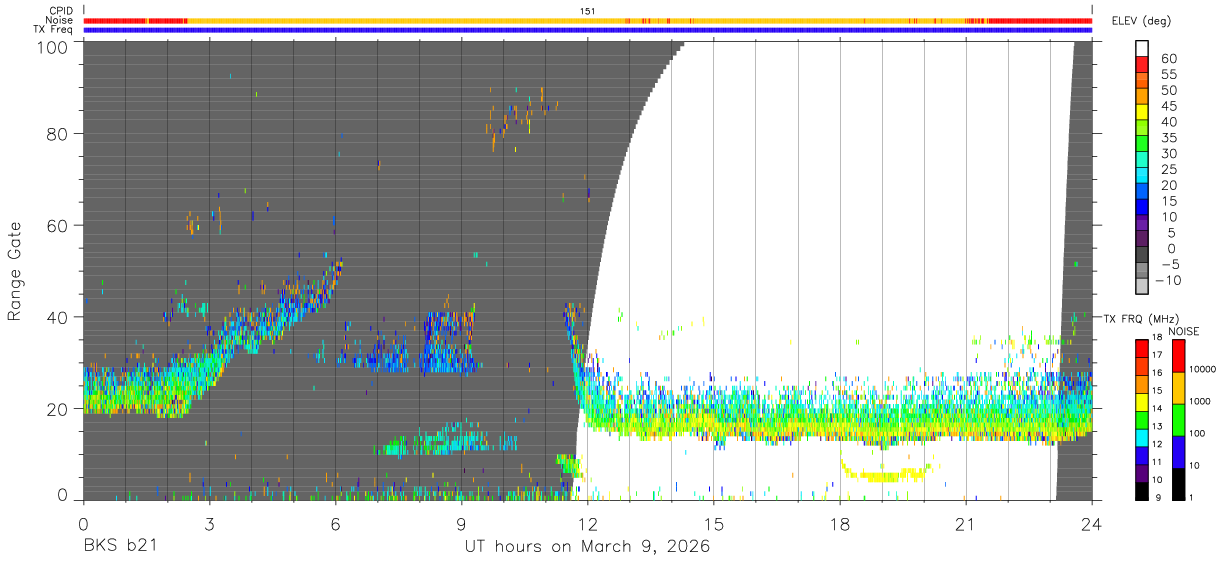Pick the white top segment of ELEV colorbar
The height and width of the screenshot is (567, 1228).
[x=1143, y=48]
